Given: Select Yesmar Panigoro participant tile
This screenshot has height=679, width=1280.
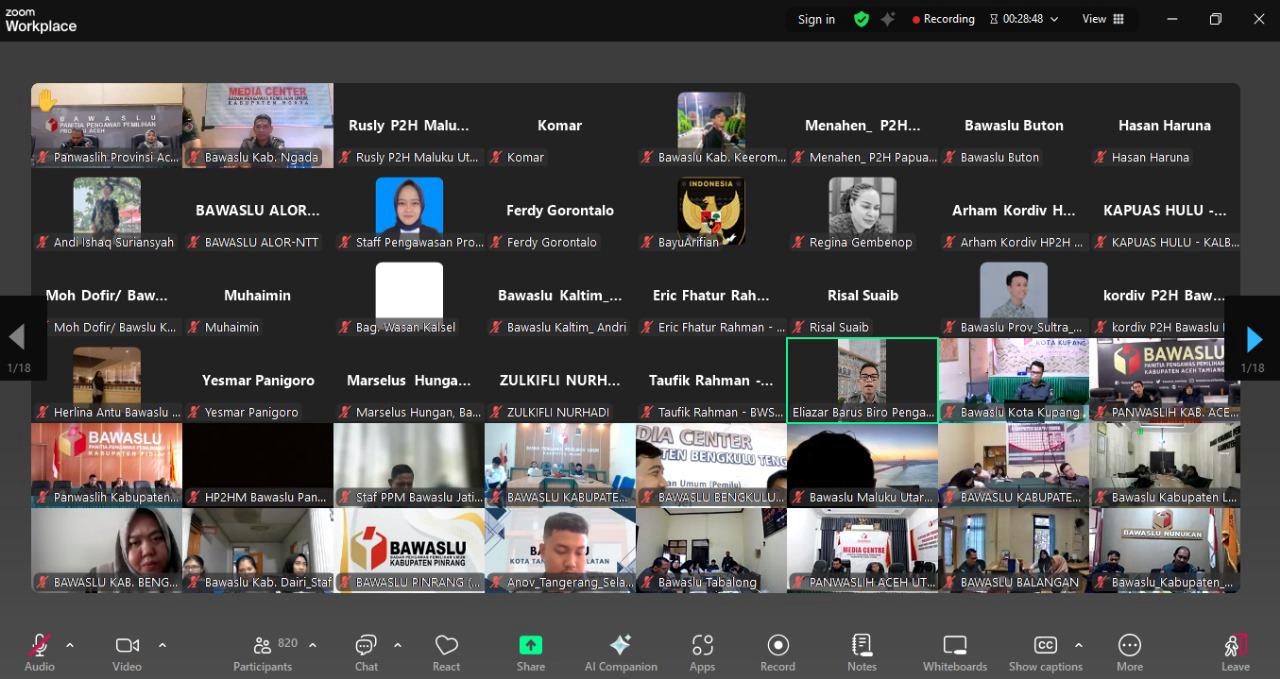Looking at the screenshot, I should pos(258,380).
